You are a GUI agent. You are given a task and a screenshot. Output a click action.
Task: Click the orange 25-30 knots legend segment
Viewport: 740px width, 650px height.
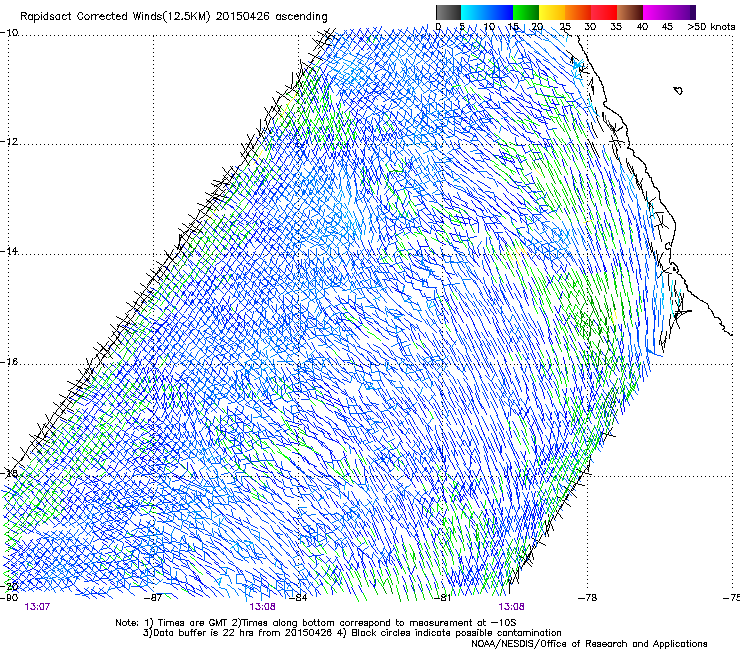coord(578,12)
